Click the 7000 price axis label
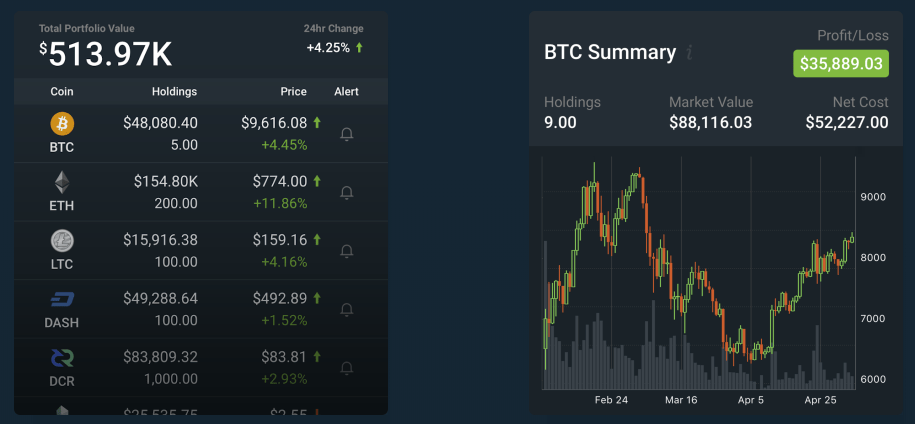Screen dimensions: 915x424 point(873,318)
